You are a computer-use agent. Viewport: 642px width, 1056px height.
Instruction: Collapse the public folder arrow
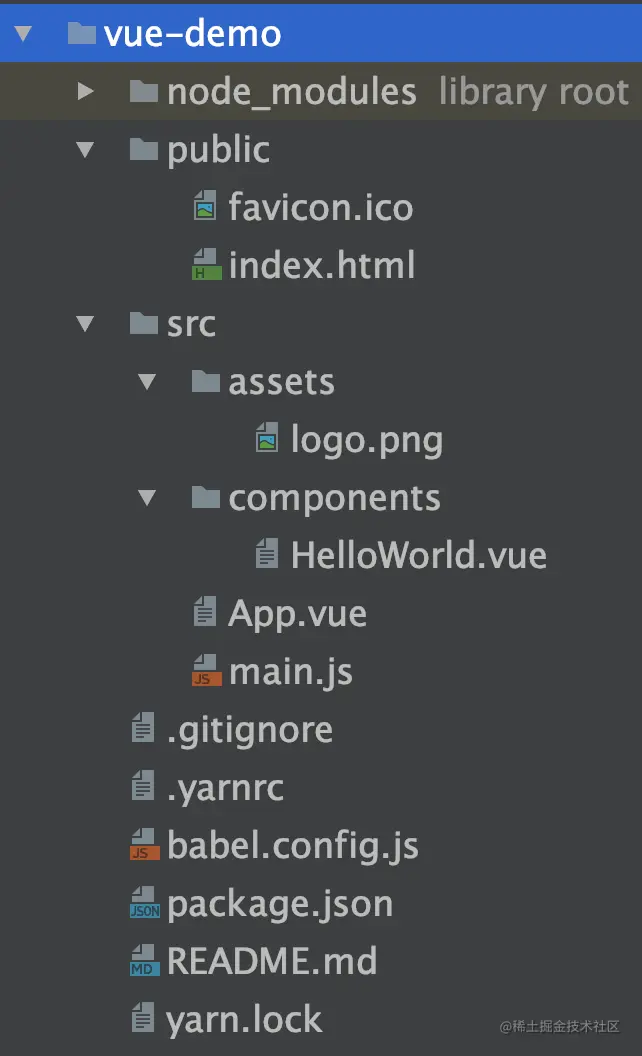point(85,150)
